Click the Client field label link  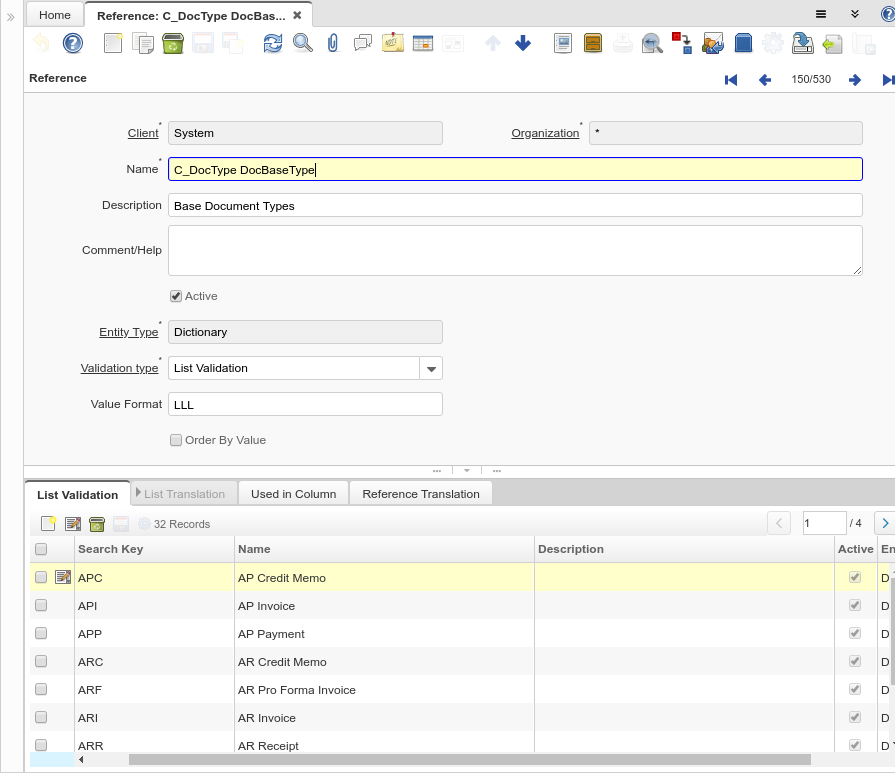tap(143, 133)
